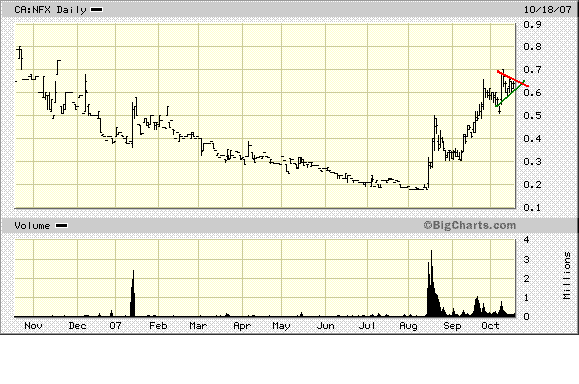Click the 0.6 price axis label
This screenshot has height=384, width=579.
click(532, 92)
